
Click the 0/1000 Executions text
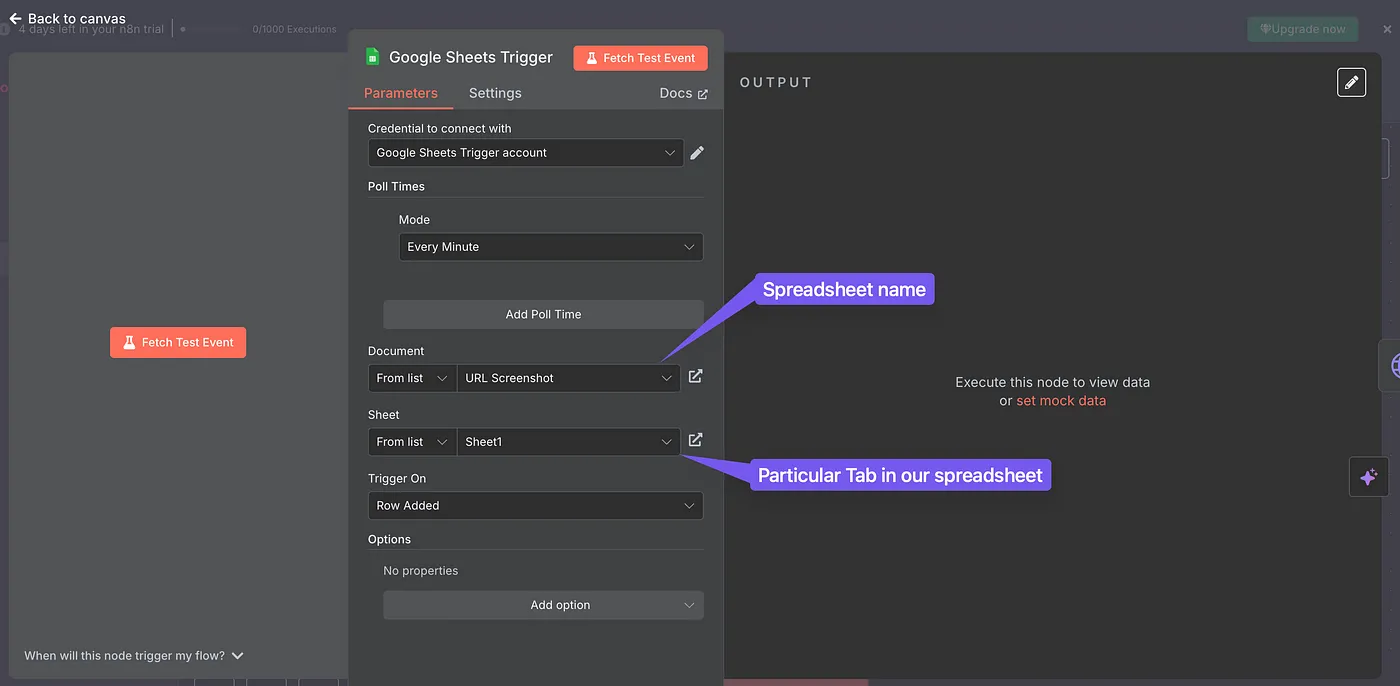(295, 29)
